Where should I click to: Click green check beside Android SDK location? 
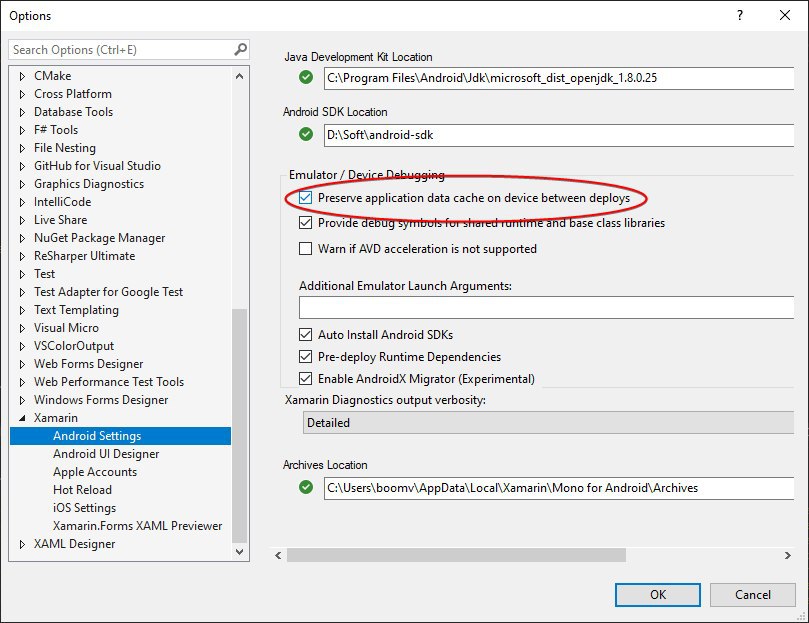point(306,134)
